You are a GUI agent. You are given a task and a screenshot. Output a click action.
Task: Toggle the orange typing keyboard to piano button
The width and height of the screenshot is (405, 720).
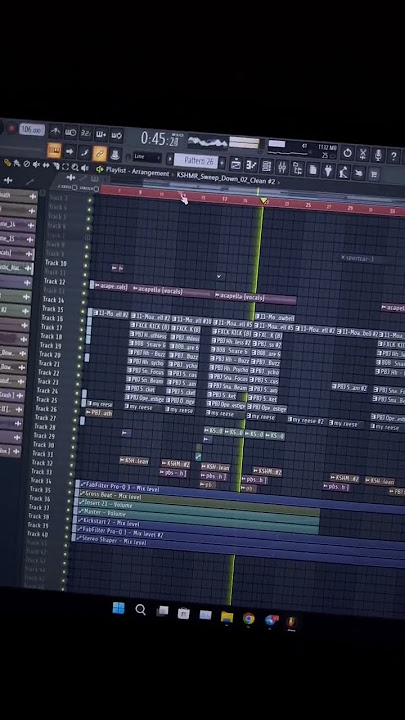(54, 150)
